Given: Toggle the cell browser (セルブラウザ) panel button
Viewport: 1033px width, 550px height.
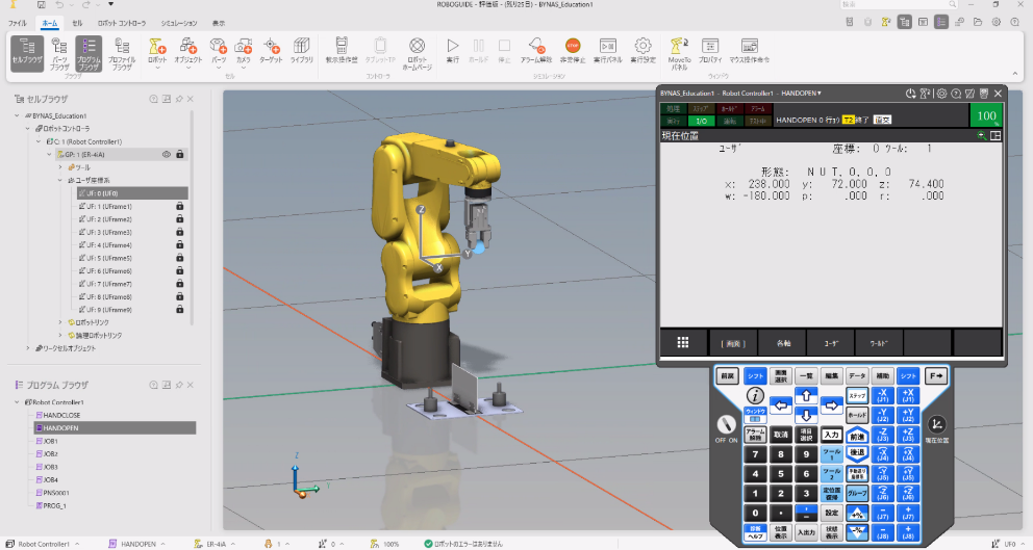Looking at the screenshot, I should click(27, 50).
